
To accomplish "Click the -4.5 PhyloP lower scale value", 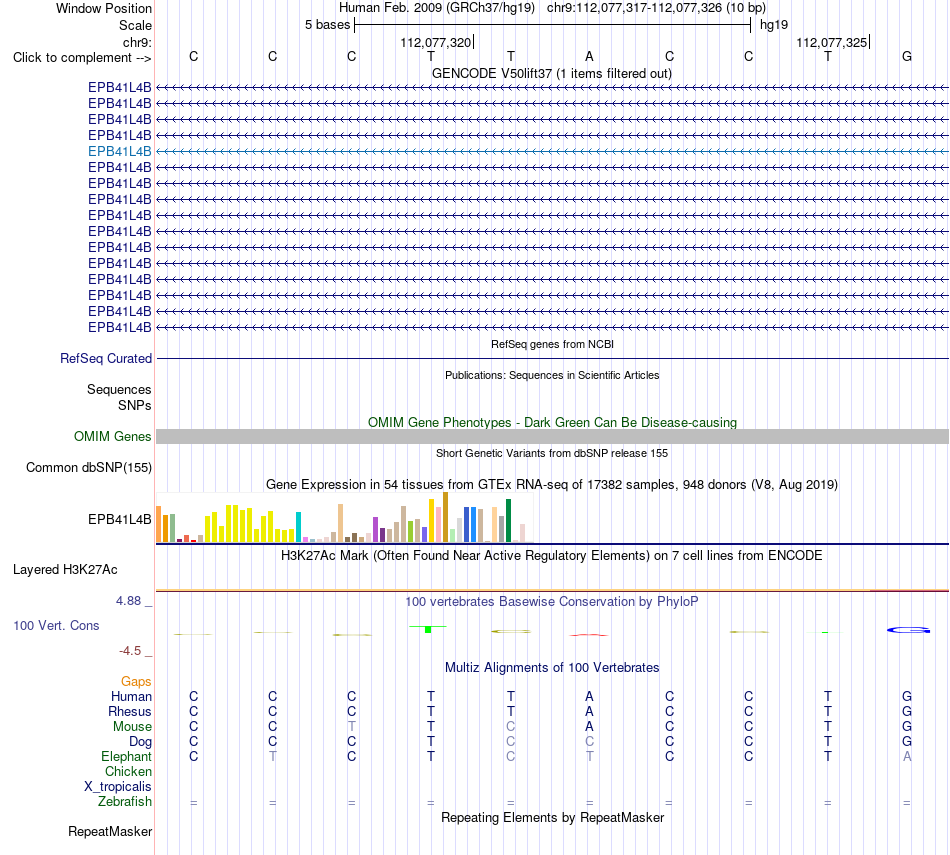I will point(130,651).
